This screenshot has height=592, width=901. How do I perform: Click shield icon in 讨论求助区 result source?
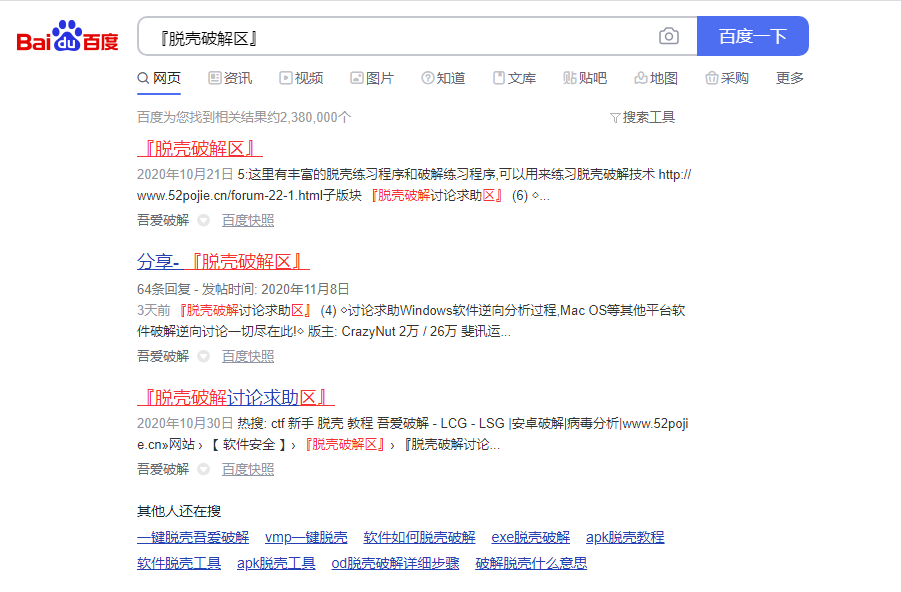coord(203,470)
